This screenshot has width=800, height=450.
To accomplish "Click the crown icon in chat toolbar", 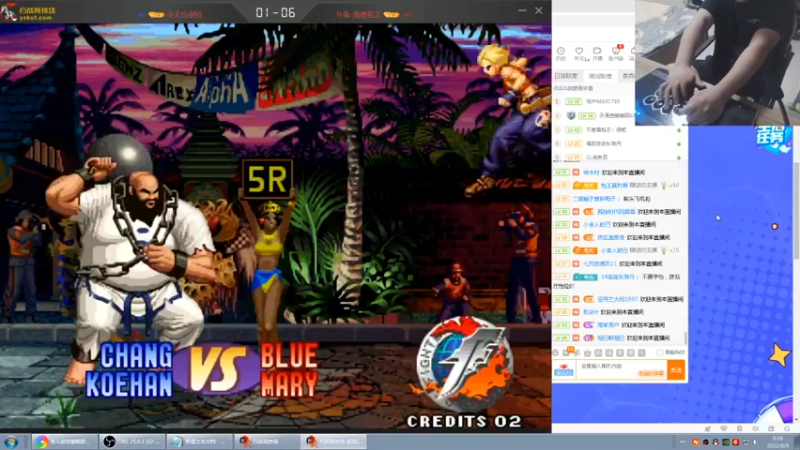I will click(587, 353).
